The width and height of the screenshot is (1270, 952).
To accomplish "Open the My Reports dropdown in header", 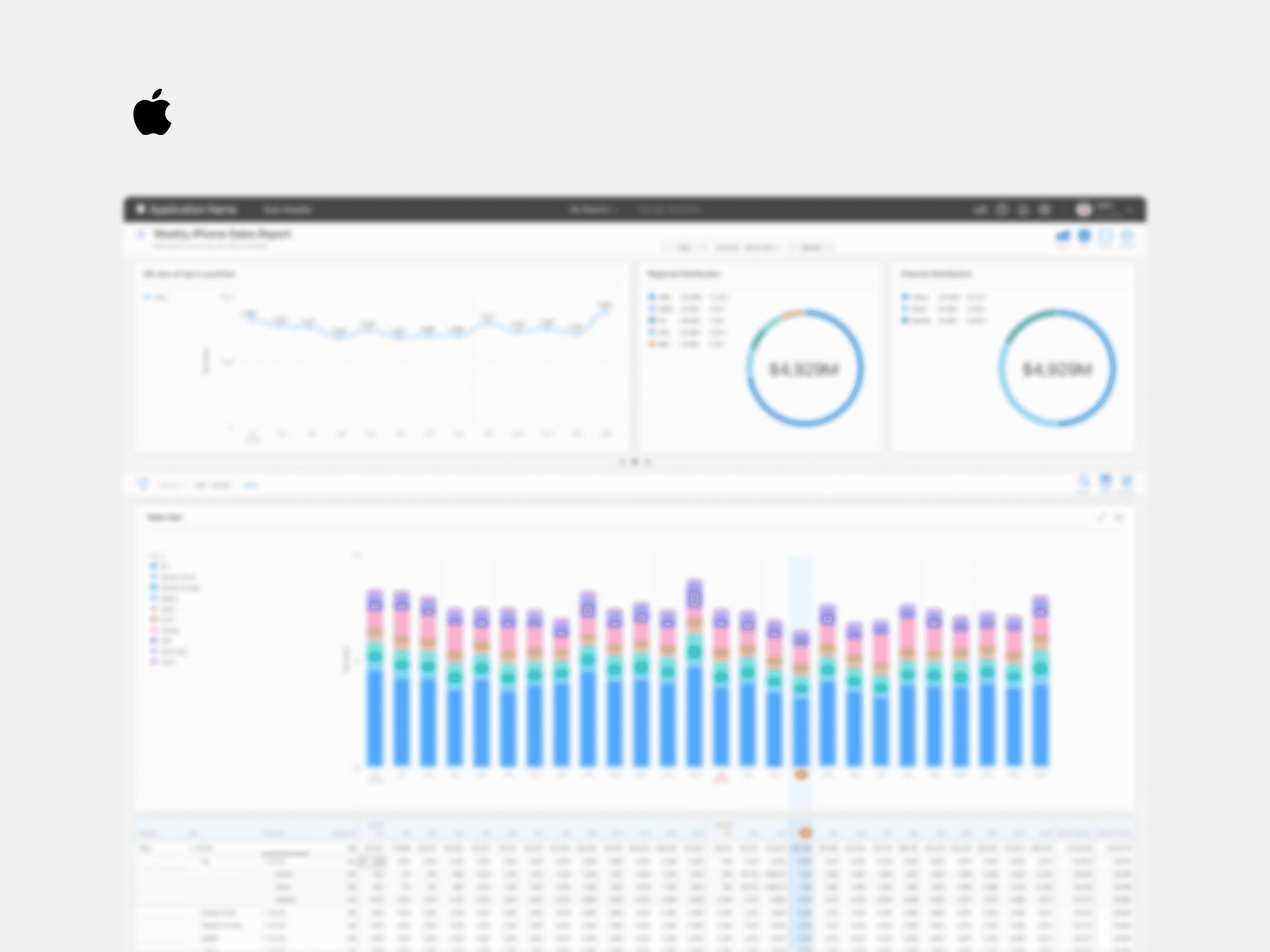I will coord(592,210).
